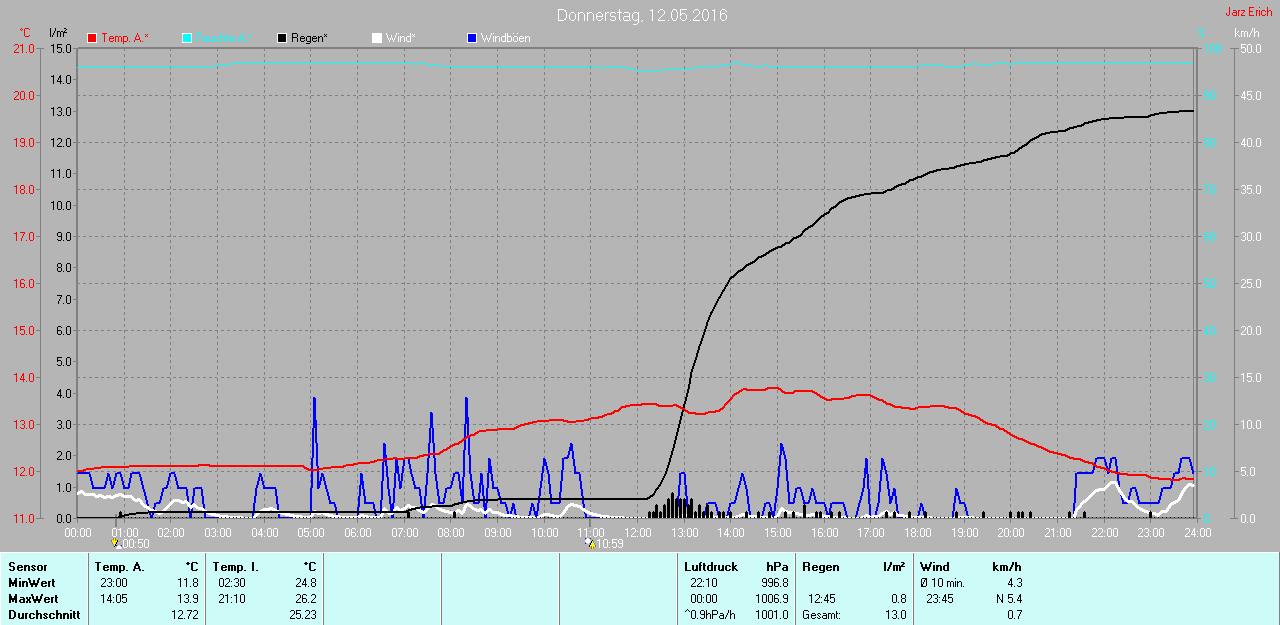This screenshot has width=1280, height=625.
Task: Click the Temp. I. maximum value 26.2
Action: coord(305,599)
